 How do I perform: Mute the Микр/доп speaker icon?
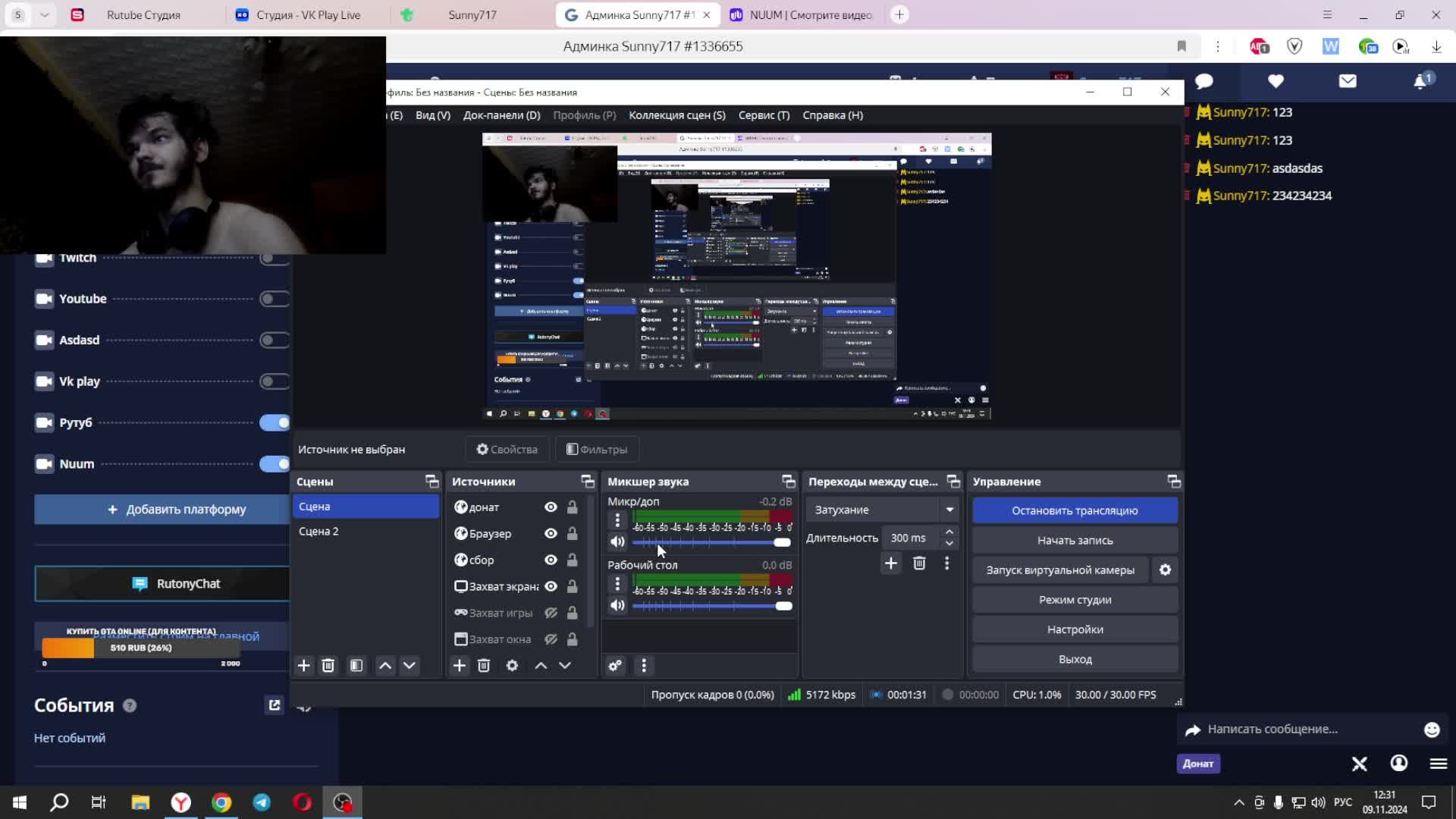pos(617,541)
